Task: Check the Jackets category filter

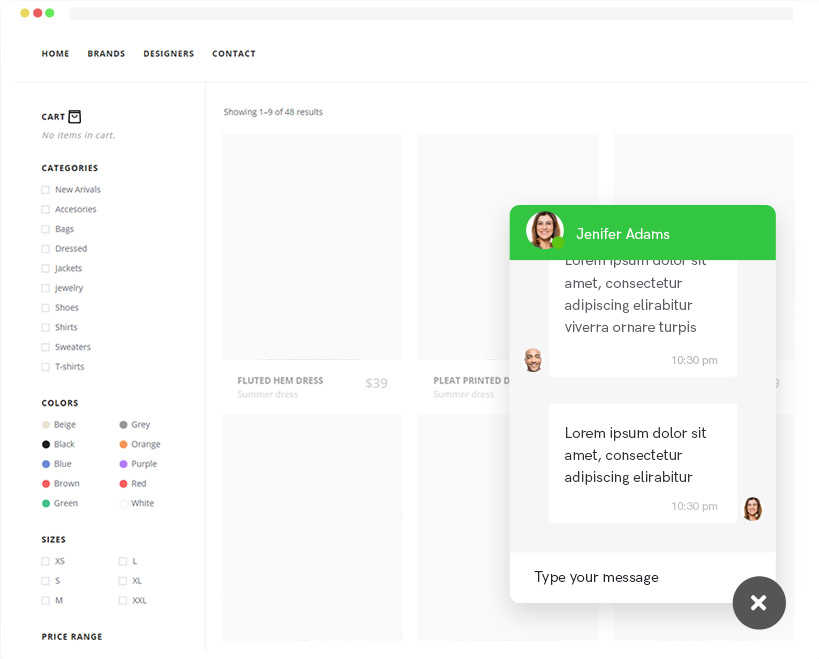Action: [45, 269]
